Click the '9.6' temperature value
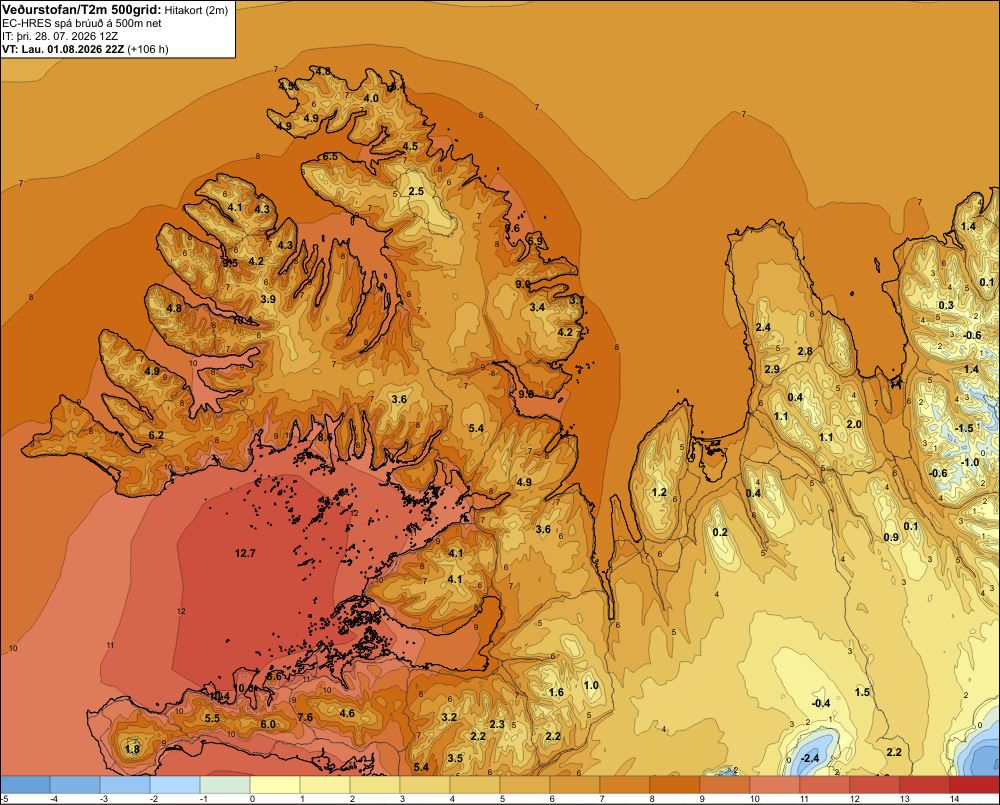The image size is (1000, 805). (512, 228)
